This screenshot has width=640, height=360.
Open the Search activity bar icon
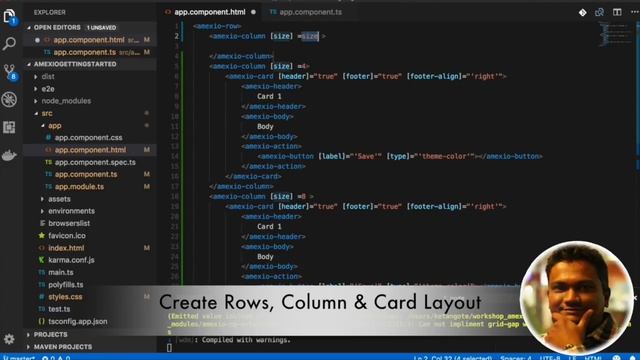point(9,43)
